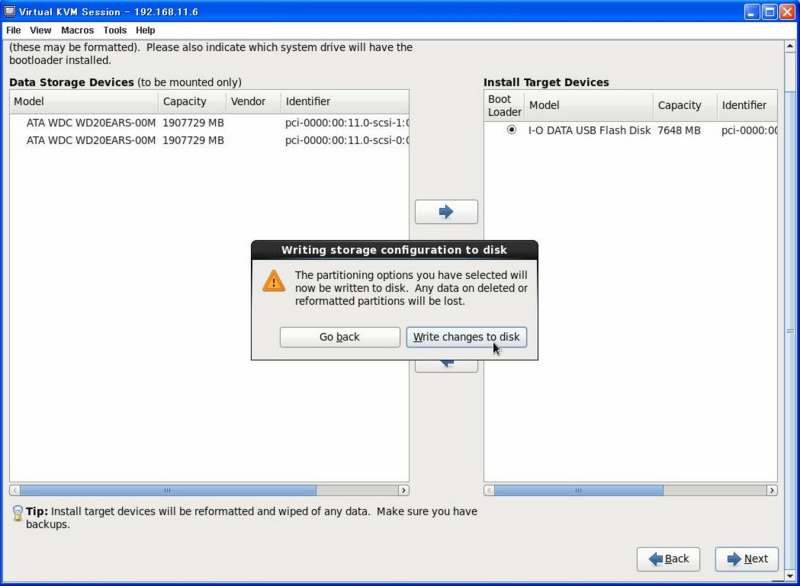Click Go back in the dialog
The height and width of the screenshot is (586, 800).
(x=340, y=337)
